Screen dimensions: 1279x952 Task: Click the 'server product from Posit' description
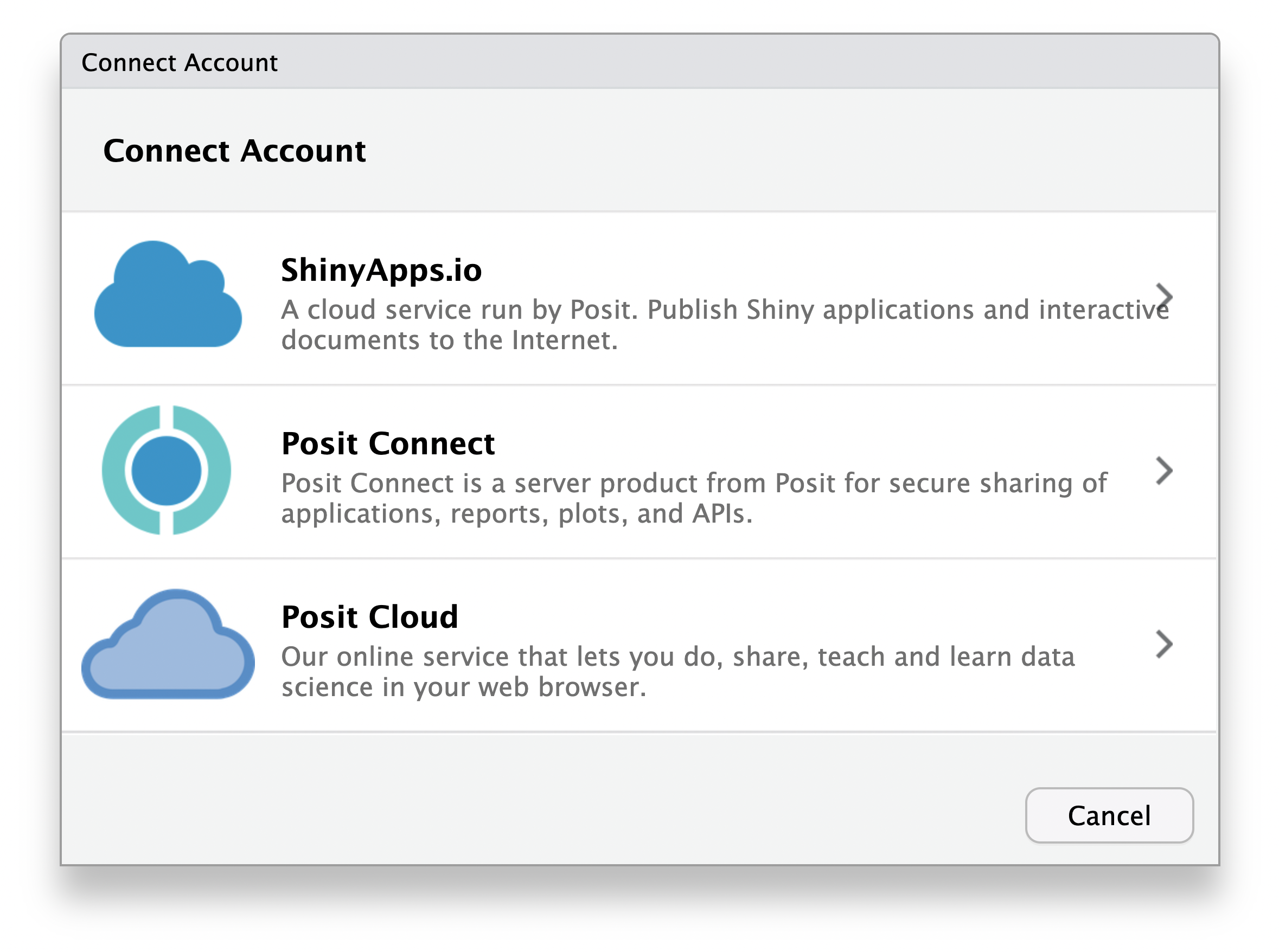[694, 498]
